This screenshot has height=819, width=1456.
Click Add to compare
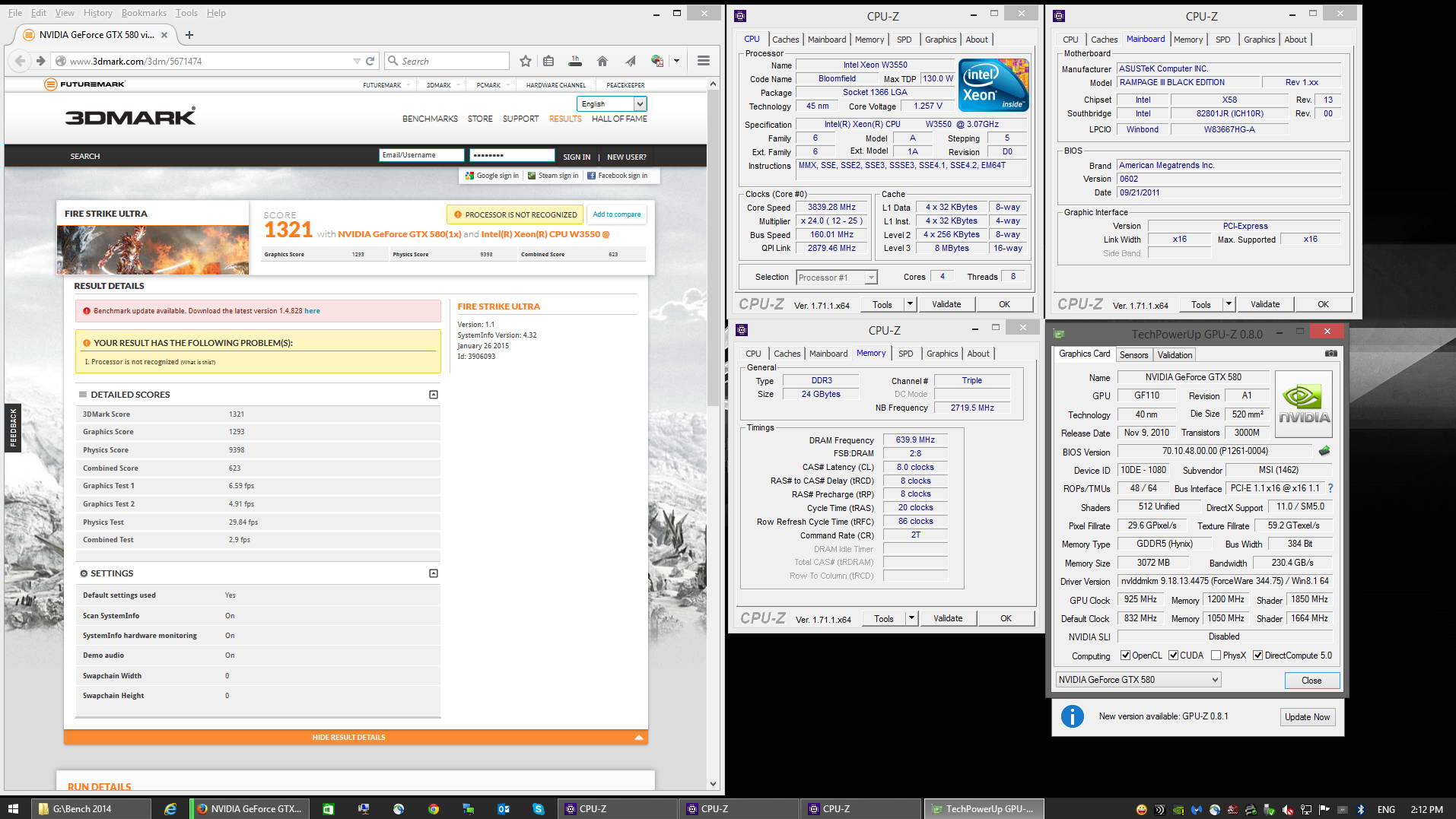point(617,214)
